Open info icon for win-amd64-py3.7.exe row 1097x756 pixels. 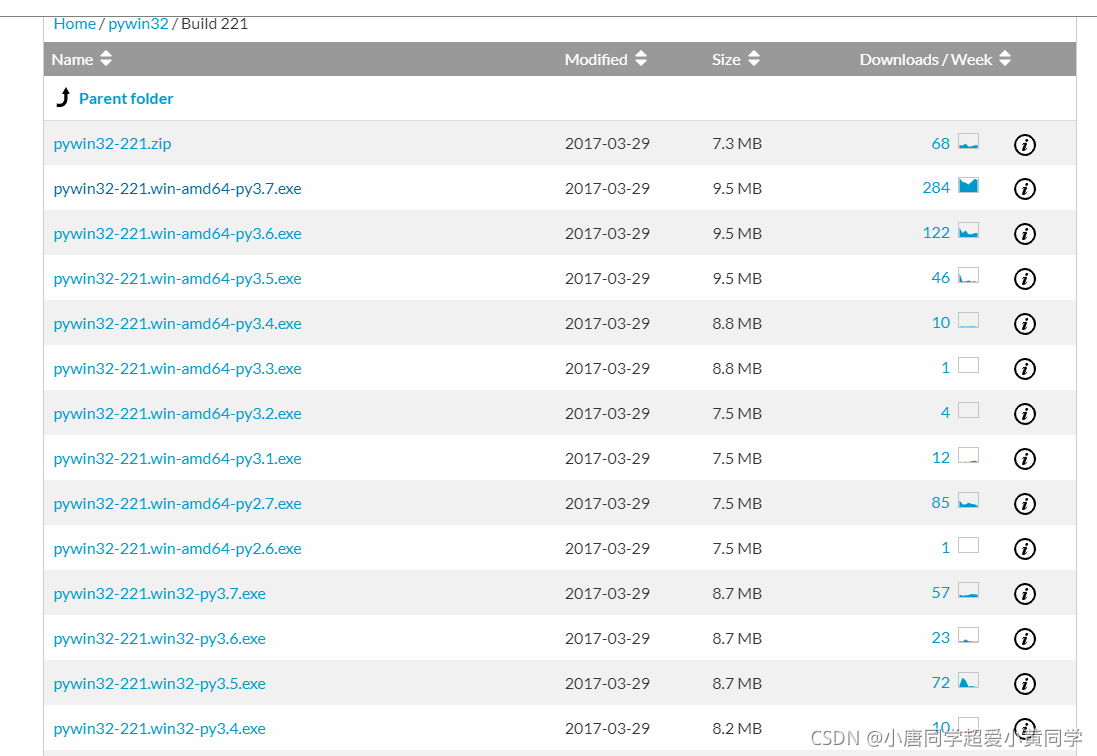pyautogui.click(x=1024, y=189)
